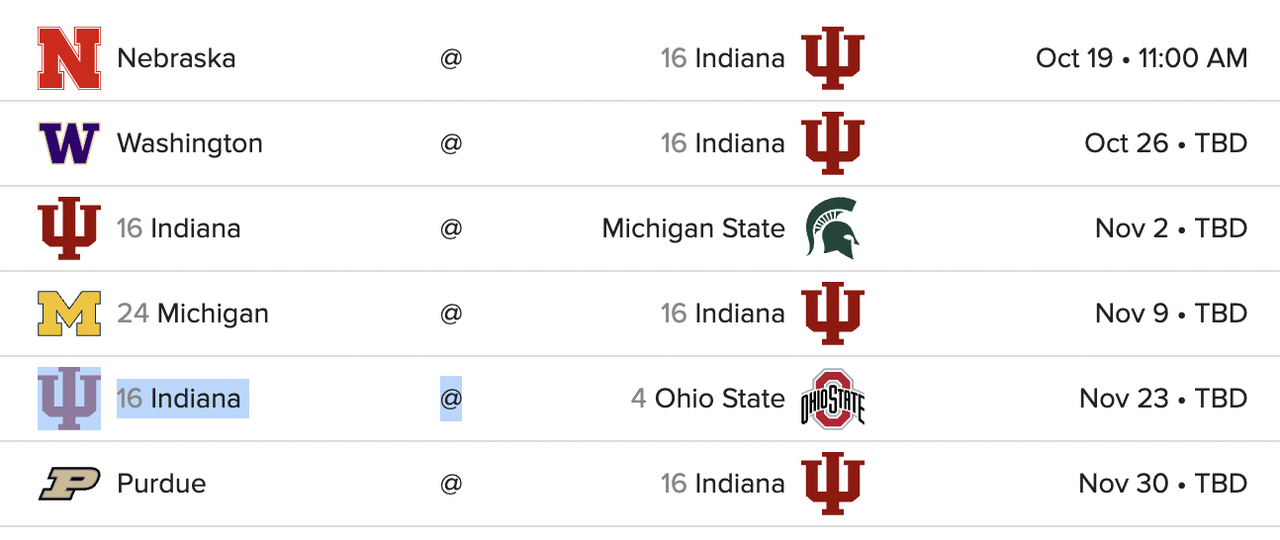The width and height of the screenshot is (1280, 540).
Task: Click the Washington purple W logo
Action: tap(69, 143)
